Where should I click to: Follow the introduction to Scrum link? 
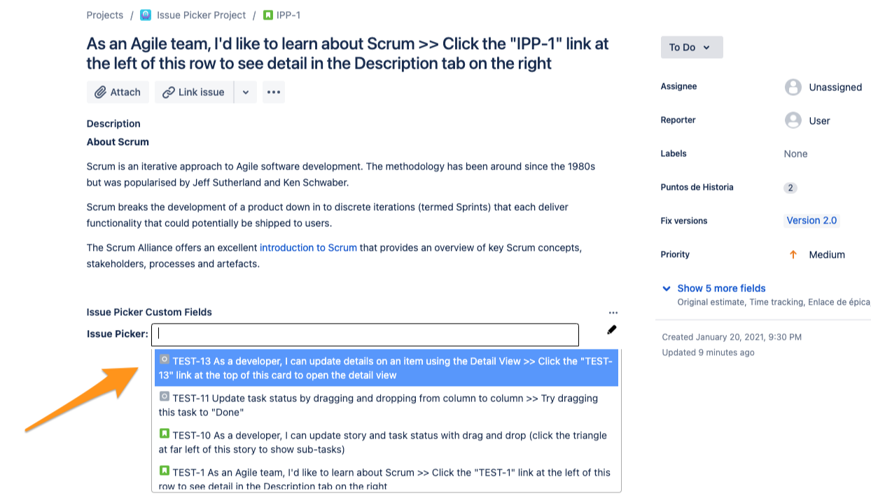(308, 248)
